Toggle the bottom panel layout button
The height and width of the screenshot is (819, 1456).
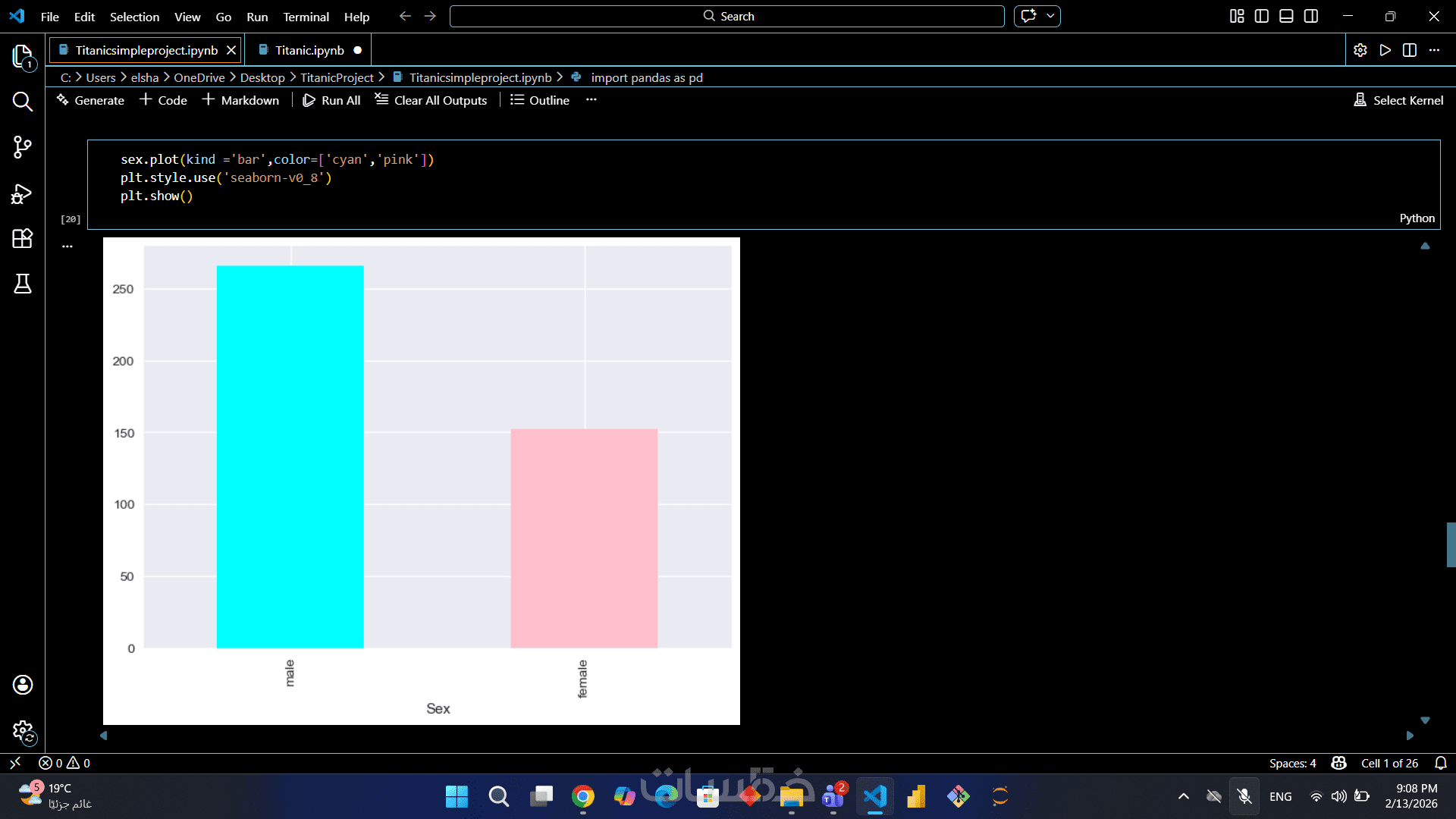1286,16
